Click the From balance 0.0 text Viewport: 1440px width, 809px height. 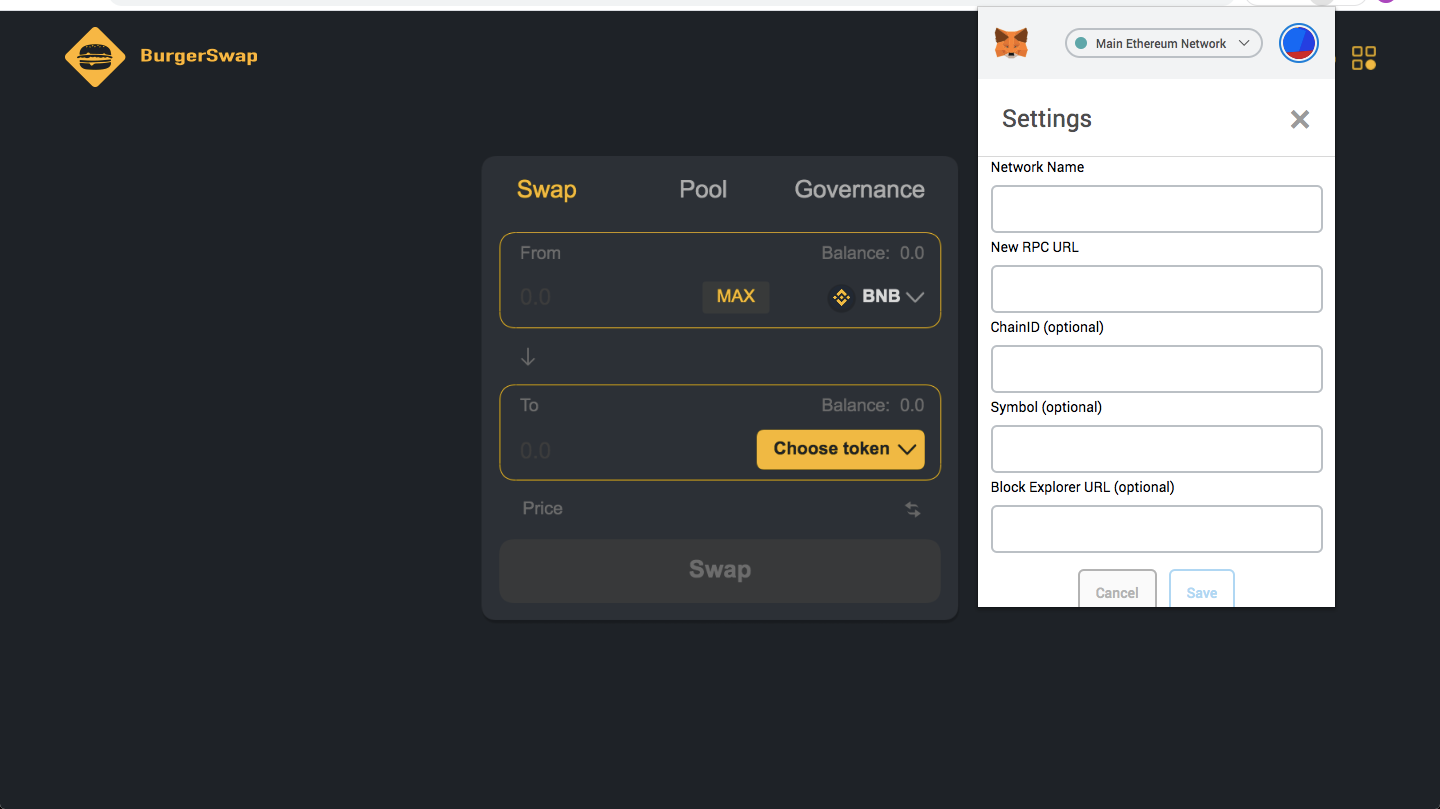pyautogui.click(x=873, y=253)
